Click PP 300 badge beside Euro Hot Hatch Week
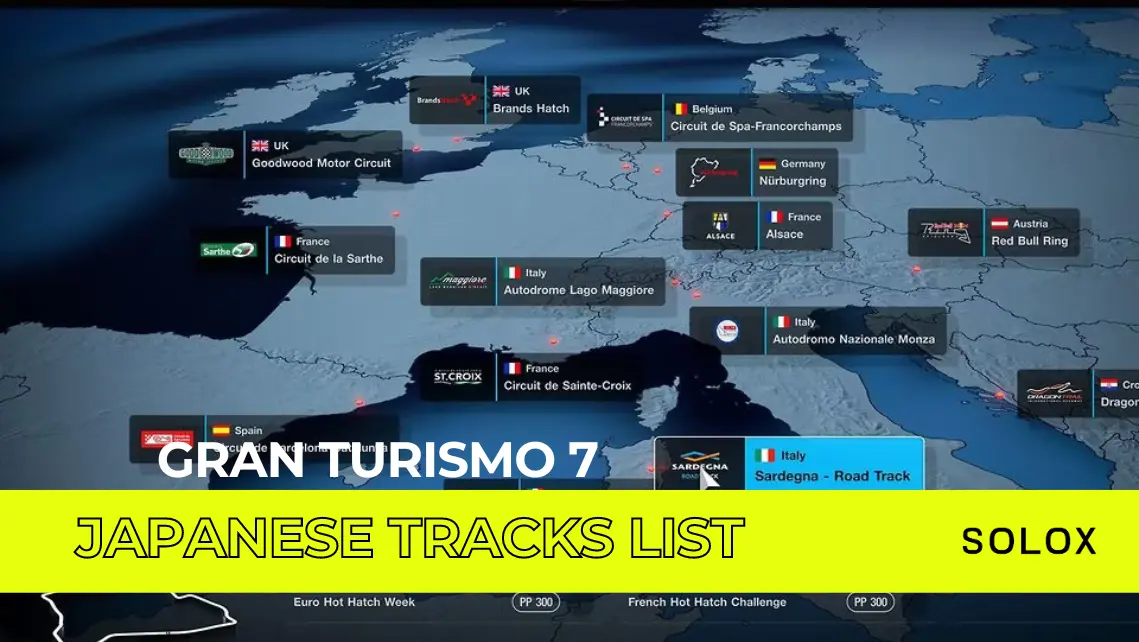The width and height of the screenshot is (1139, 642). [x=536, y=602]
